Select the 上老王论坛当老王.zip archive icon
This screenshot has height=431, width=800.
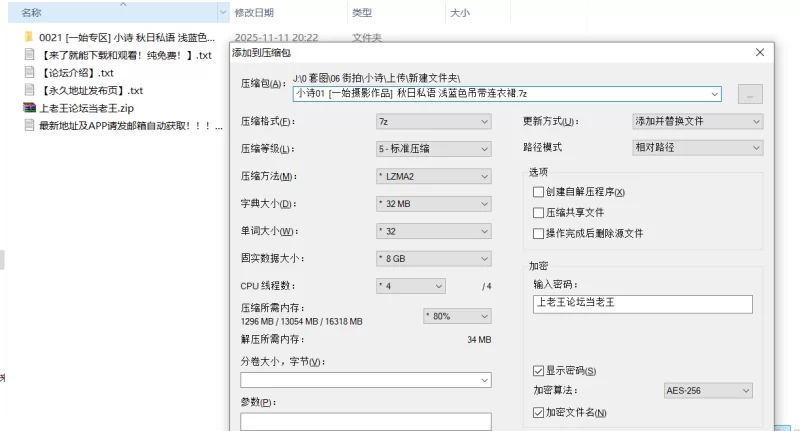click(29, 107)
